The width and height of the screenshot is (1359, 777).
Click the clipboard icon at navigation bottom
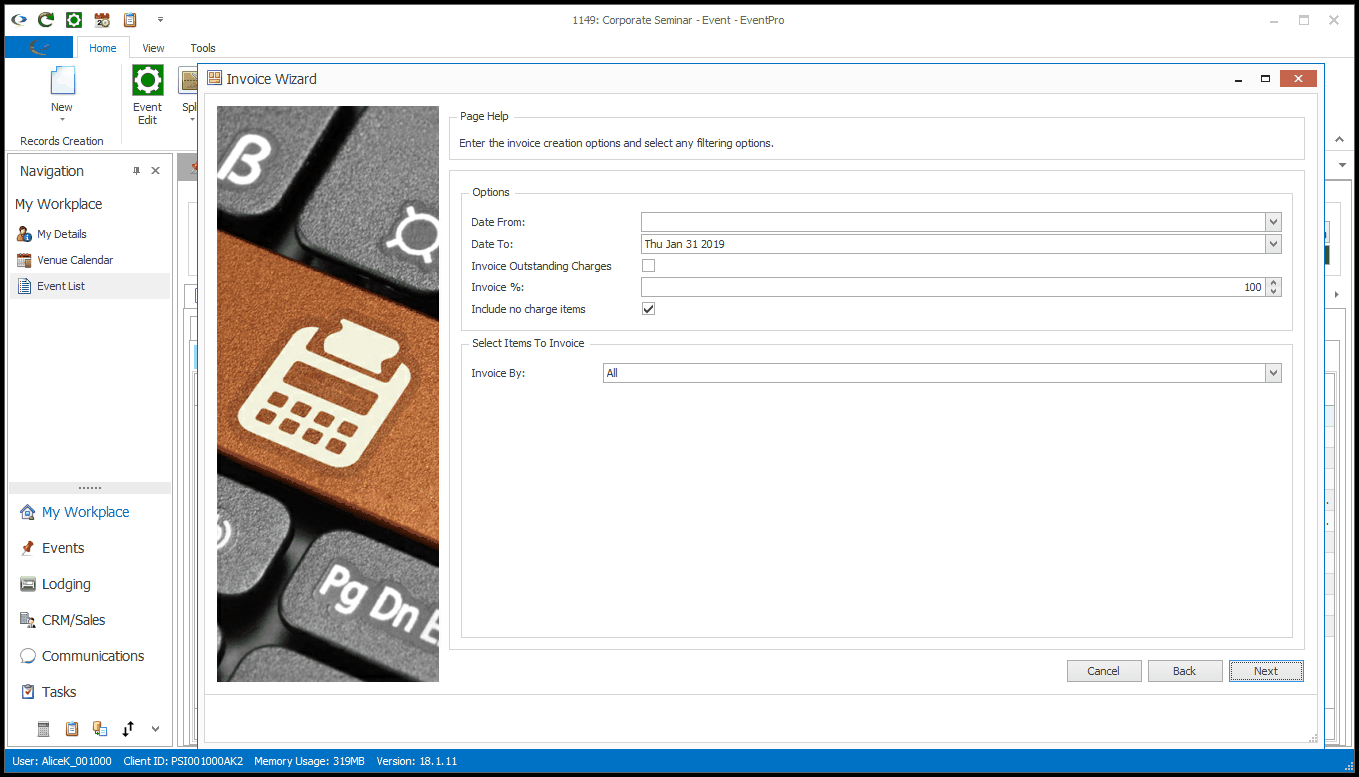pos(72,729)
